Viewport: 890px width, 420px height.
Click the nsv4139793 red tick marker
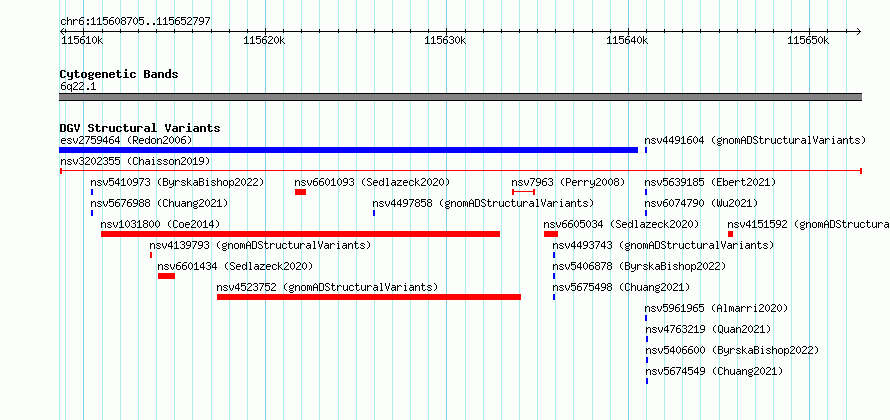click(x=151, y=255)
